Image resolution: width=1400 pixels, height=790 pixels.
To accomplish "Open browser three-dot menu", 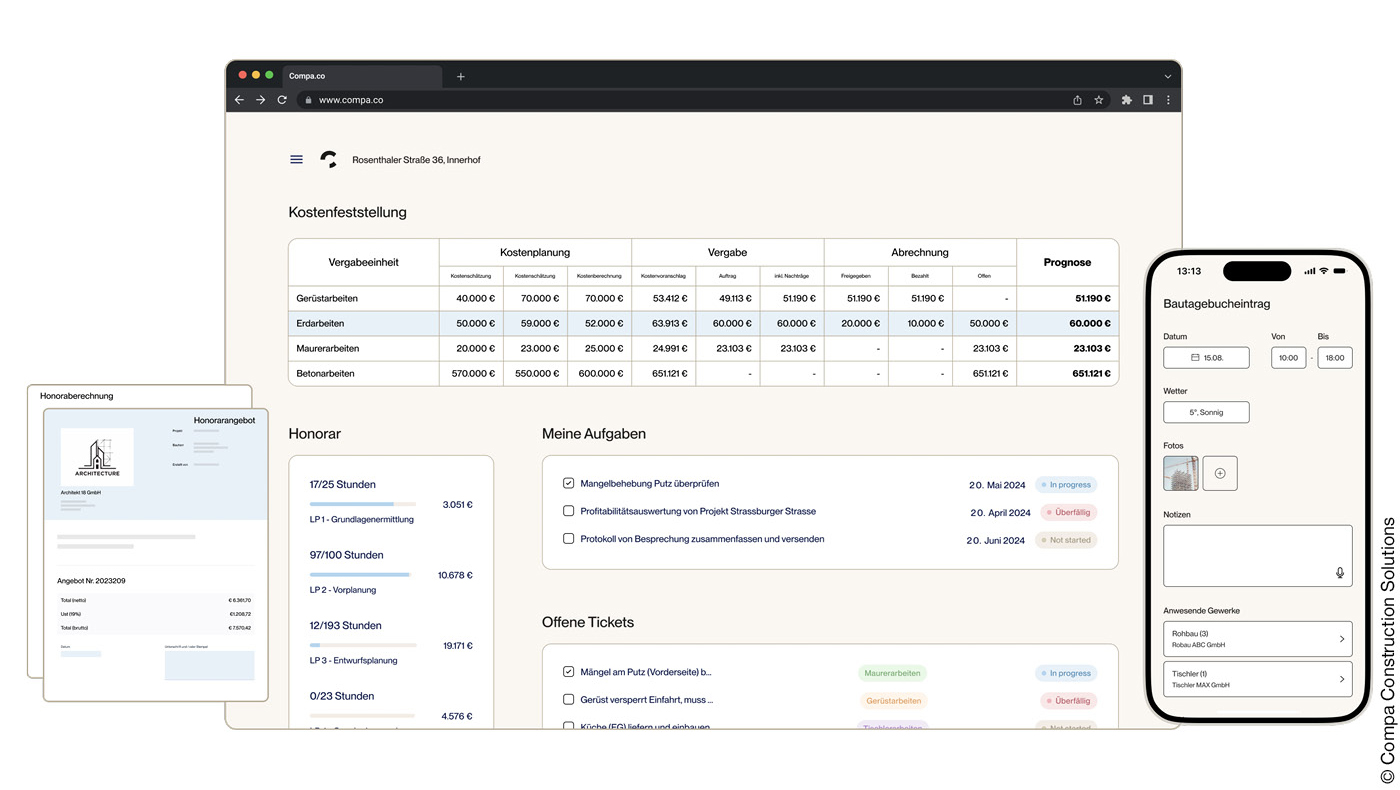I will (1168, 100).
